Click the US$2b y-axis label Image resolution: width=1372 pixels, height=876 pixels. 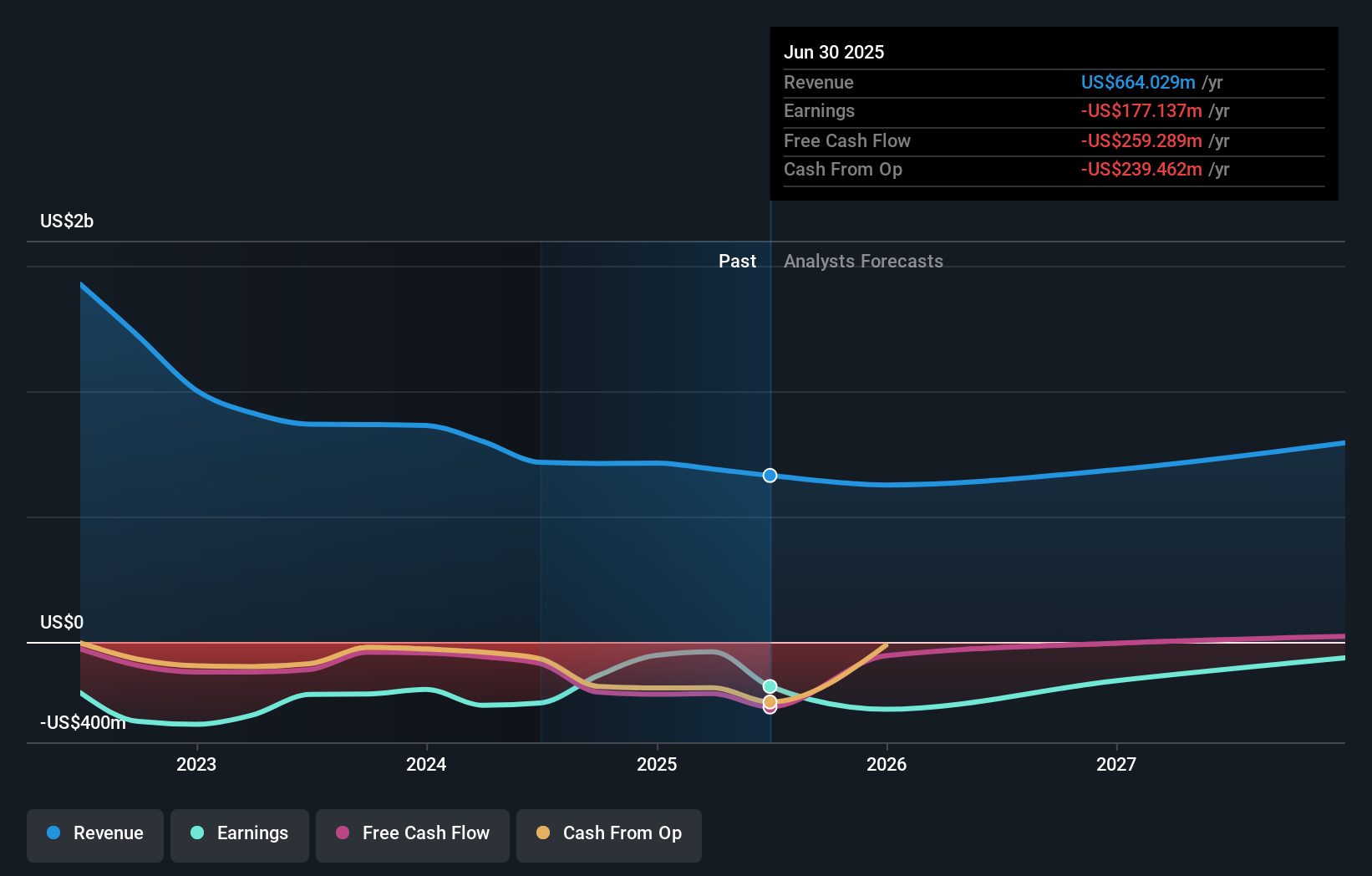67,222
